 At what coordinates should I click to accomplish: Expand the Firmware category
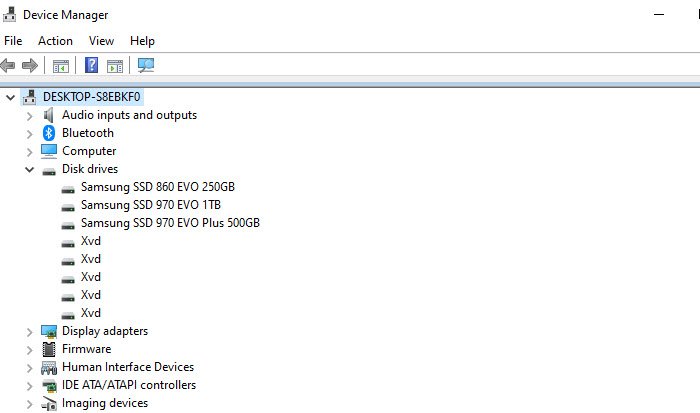[x=29, y=349]
